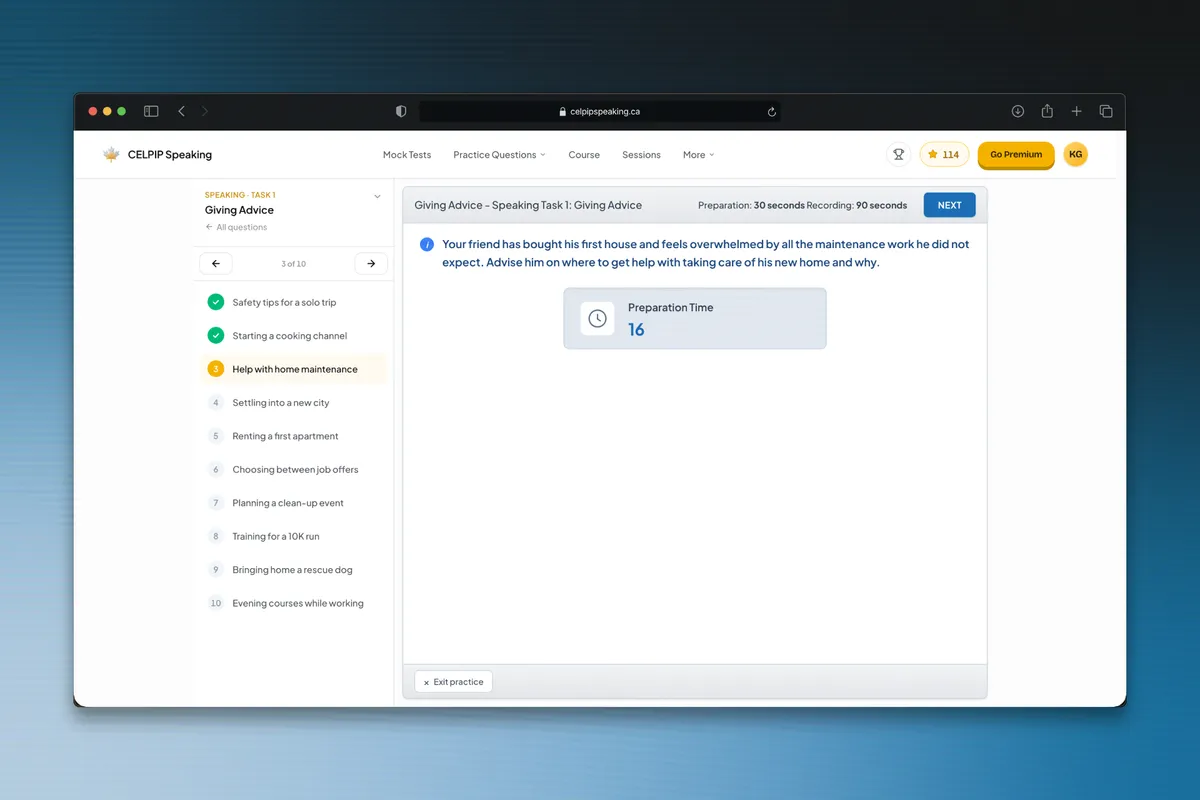Open the Sessions menu item
This screenshot has height=800, width=1200.
tap(641, 155)
